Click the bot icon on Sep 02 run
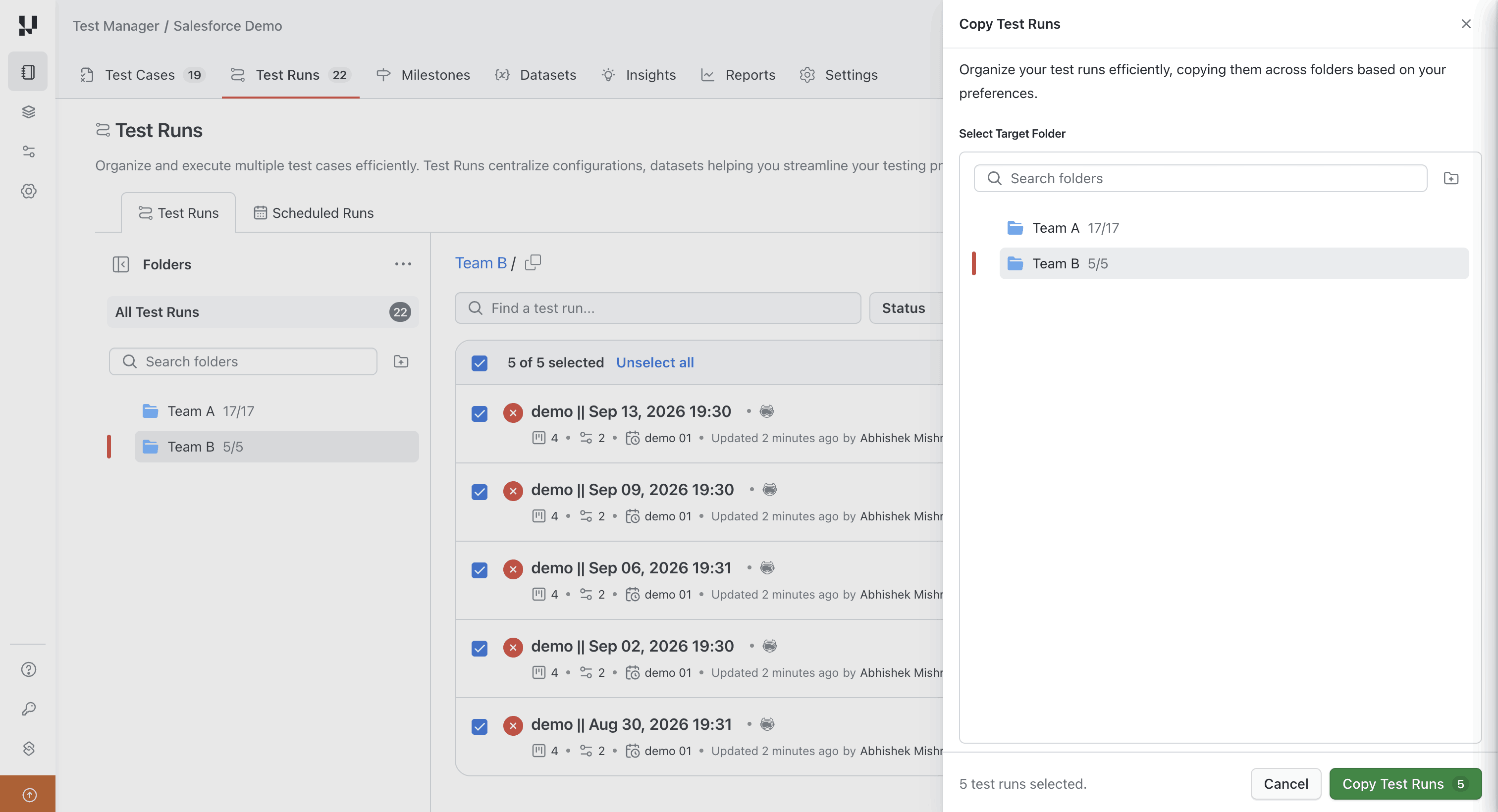Viewport: 1498px width, 812px height. pos(770,646)
